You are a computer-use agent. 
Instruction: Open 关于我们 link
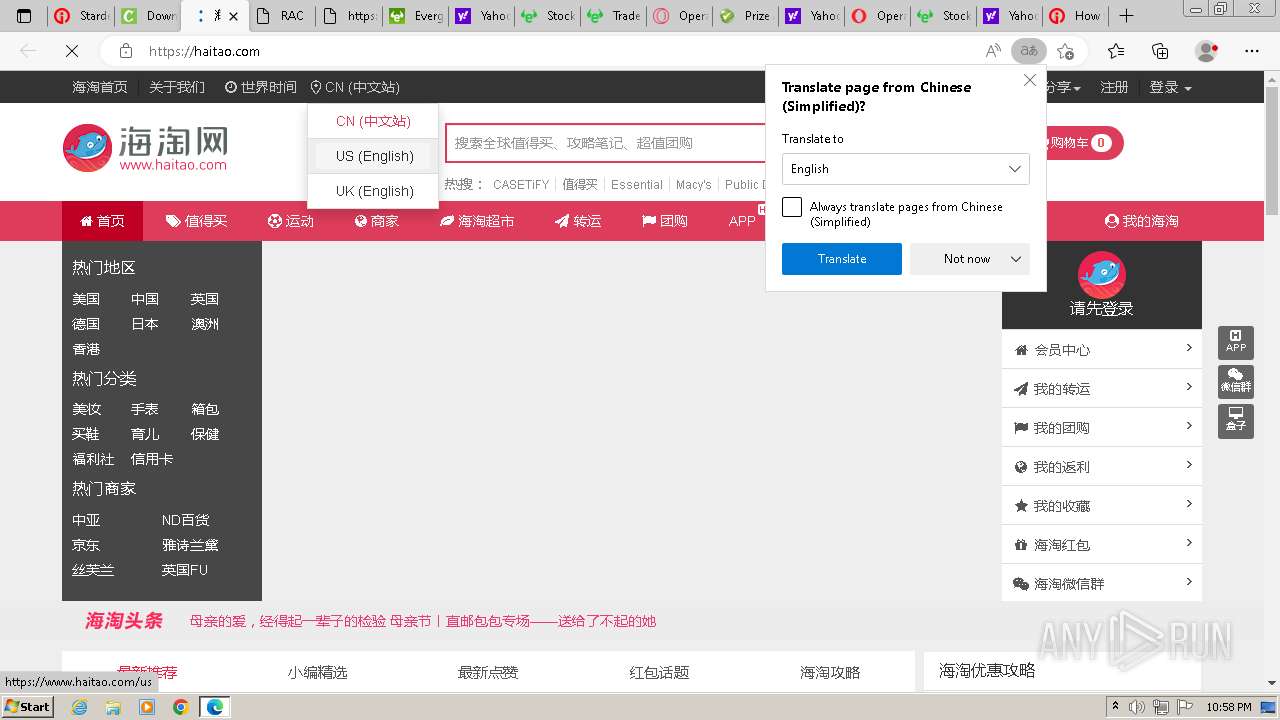[x=177, y=87]
